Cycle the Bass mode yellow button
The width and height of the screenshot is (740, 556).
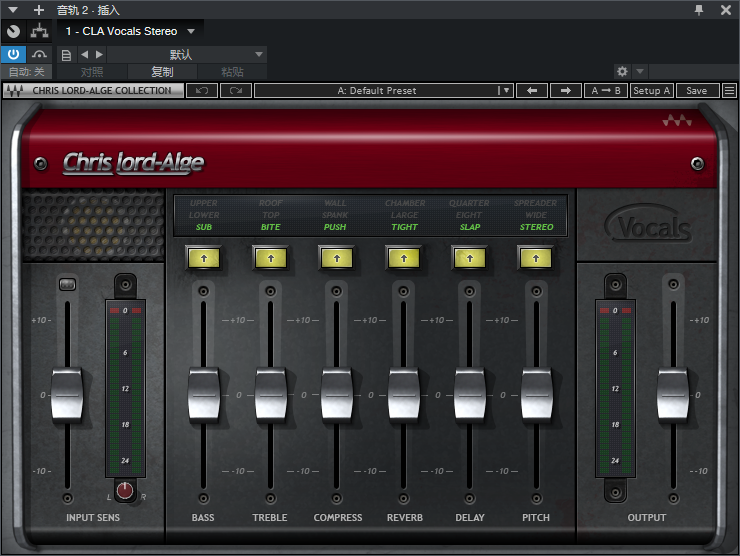coord(204,259)
